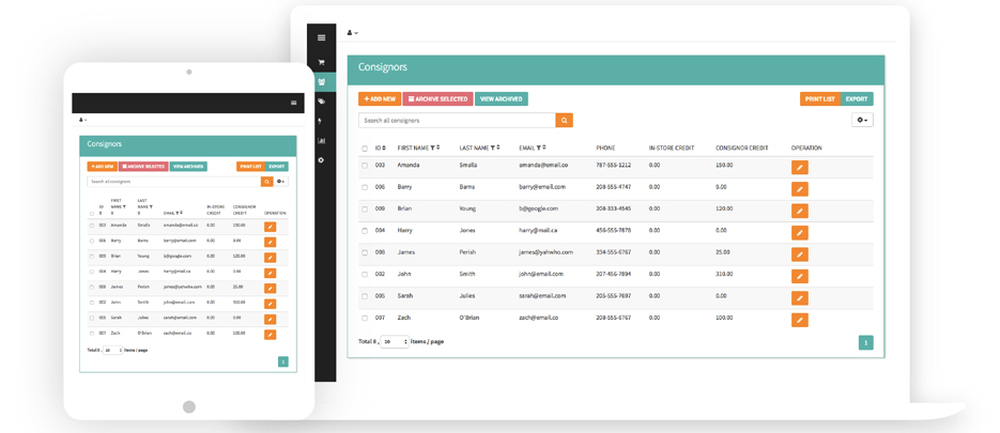Open the user account dropdown on the laptop
This screenshot has height=433, width=1000.
[352, 33]
